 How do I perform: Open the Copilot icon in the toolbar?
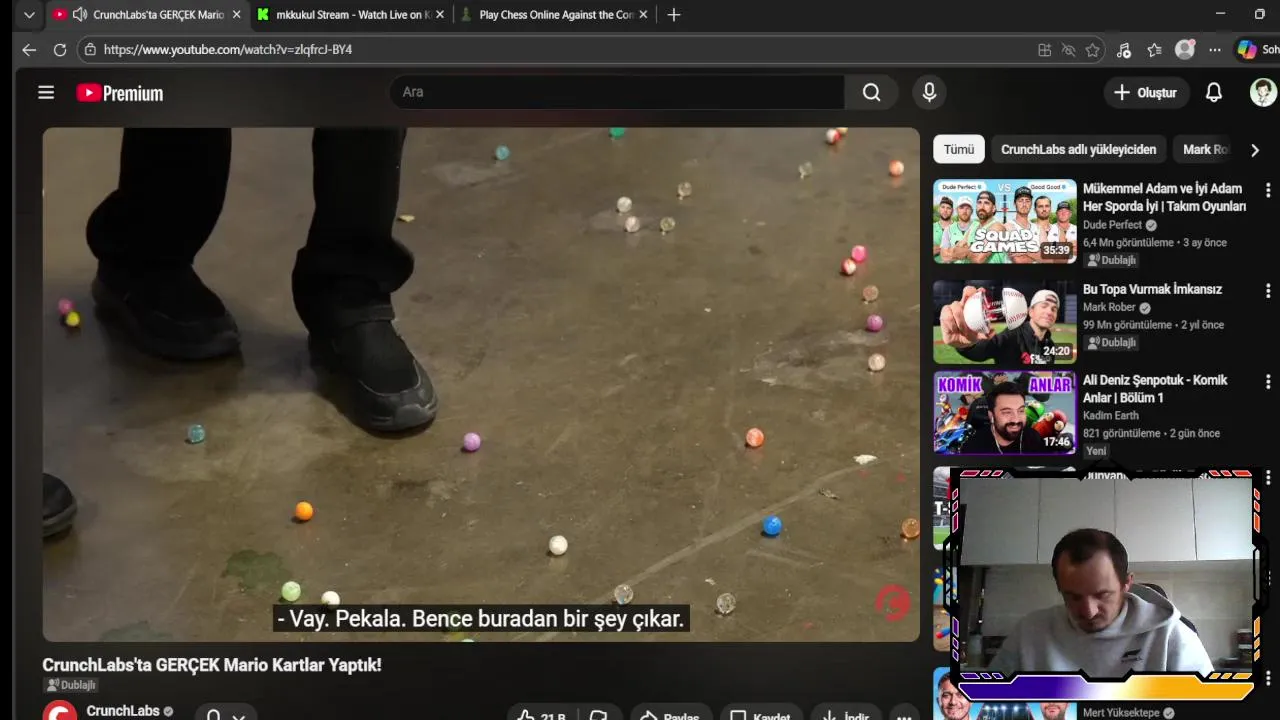click(x=1247, y=49)
